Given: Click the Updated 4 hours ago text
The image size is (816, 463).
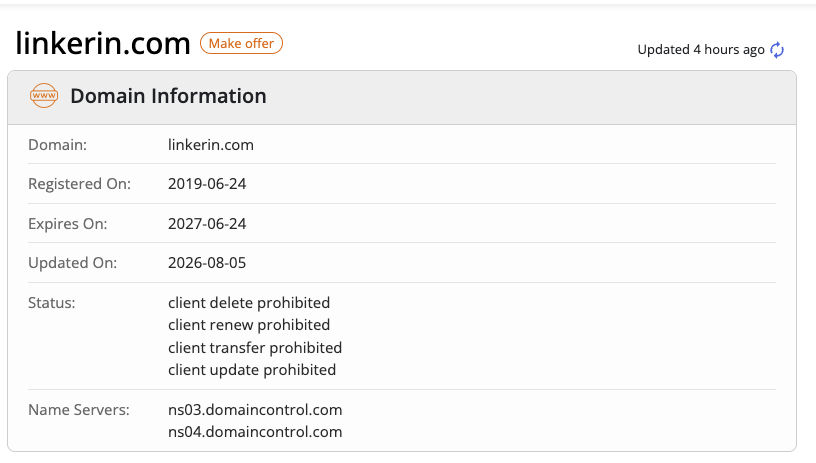Looking at the screenshot, I should click(x=701, y=49).
